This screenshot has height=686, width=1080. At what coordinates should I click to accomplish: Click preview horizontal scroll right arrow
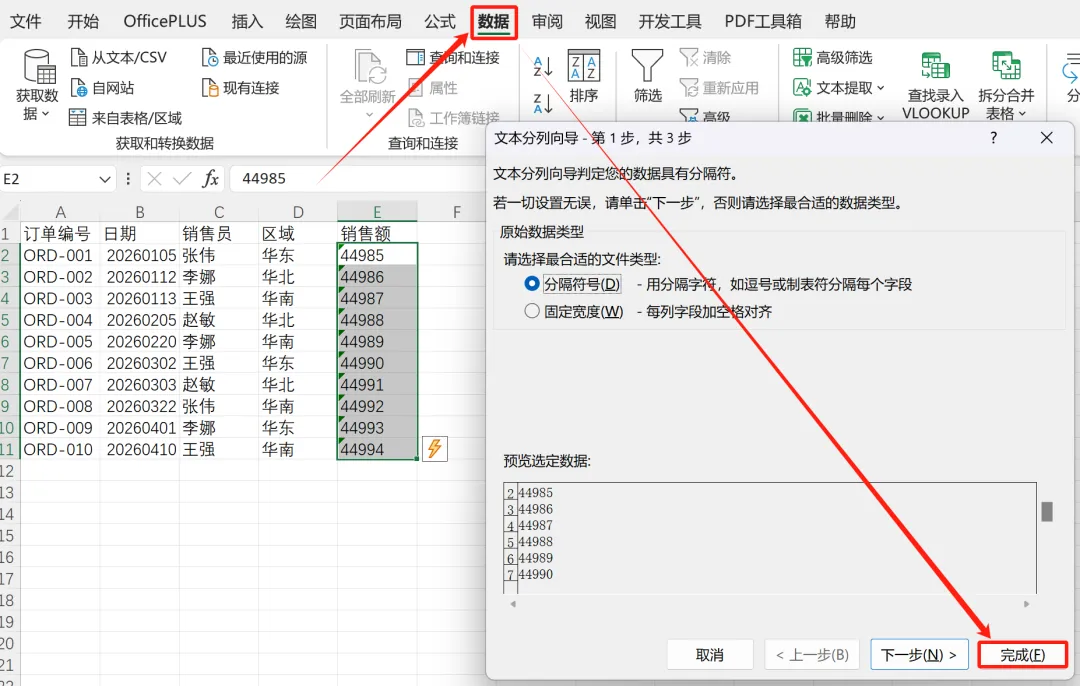[x=1026, y=604]
